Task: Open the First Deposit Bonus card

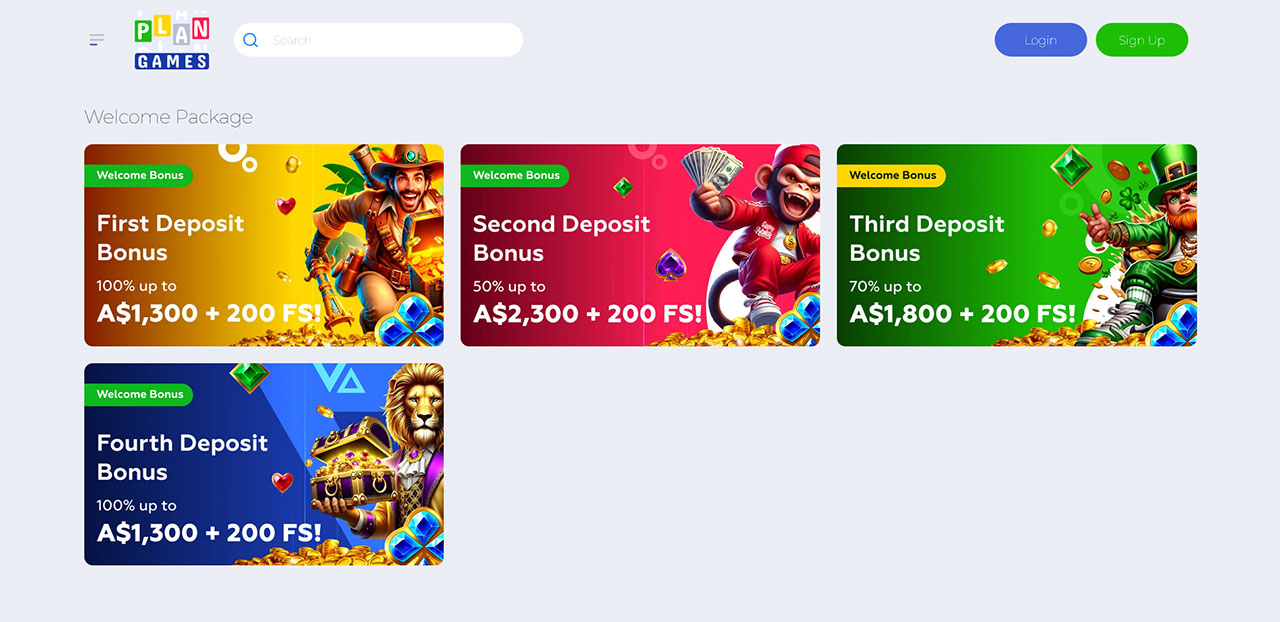Action: (264, 245)
